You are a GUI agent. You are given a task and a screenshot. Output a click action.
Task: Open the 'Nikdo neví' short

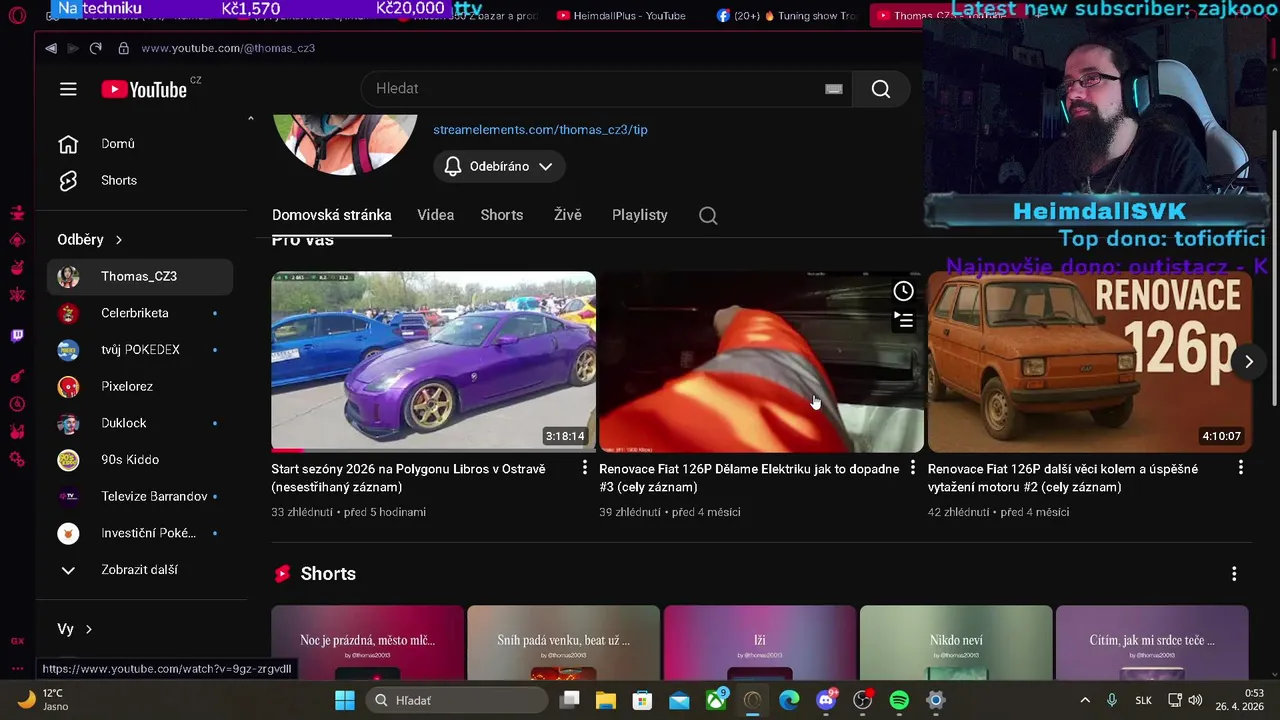click(955, 643)
